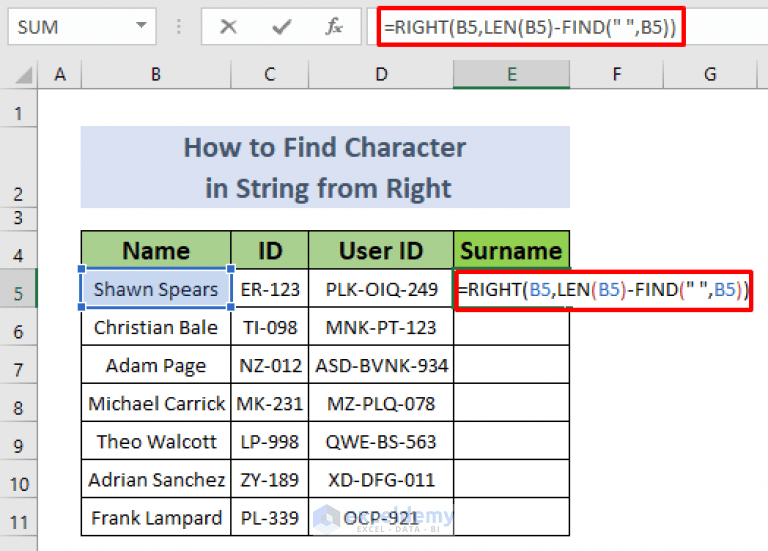The image size is (768, 551).
Task: Select all cells via corner triangle
Action: coord(23,74)
